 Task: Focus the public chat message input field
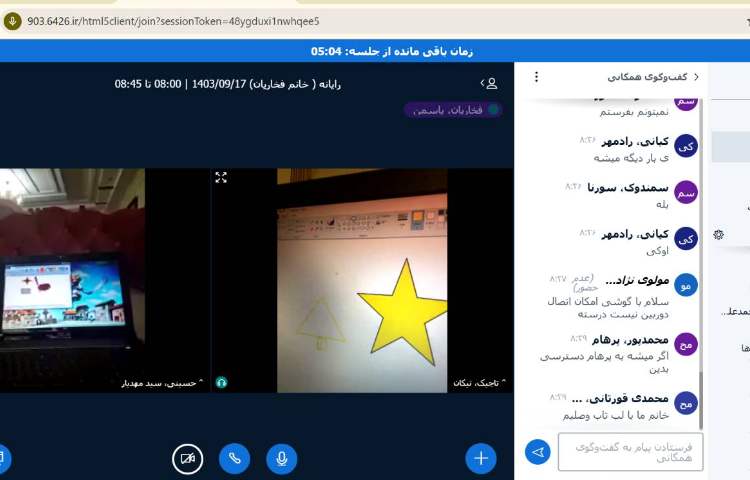pyautogui.click(x=630, y=452)
